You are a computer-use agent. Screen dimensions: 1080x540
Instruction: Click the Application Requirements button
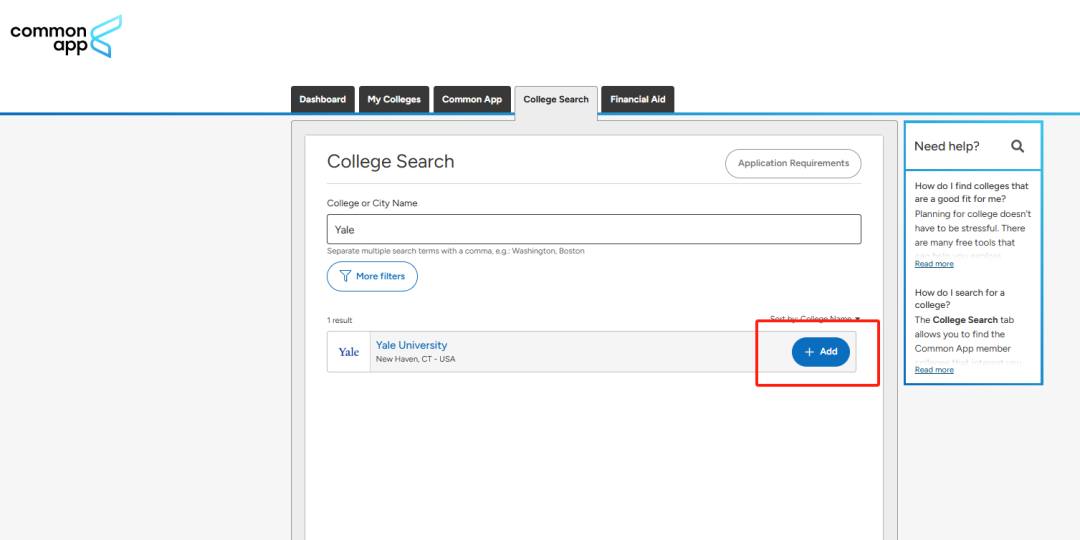click(x=793, y=164)
